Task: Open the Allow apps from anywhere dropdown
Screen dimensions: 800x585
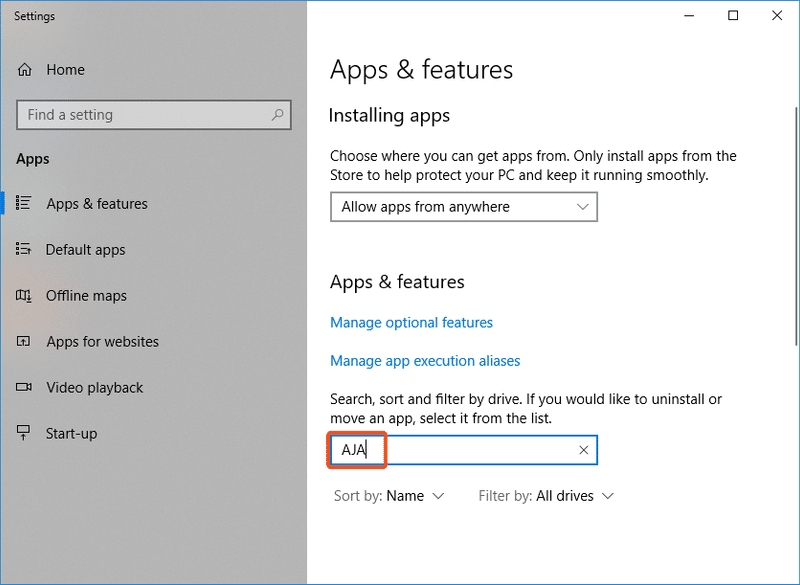Action: 463,207
